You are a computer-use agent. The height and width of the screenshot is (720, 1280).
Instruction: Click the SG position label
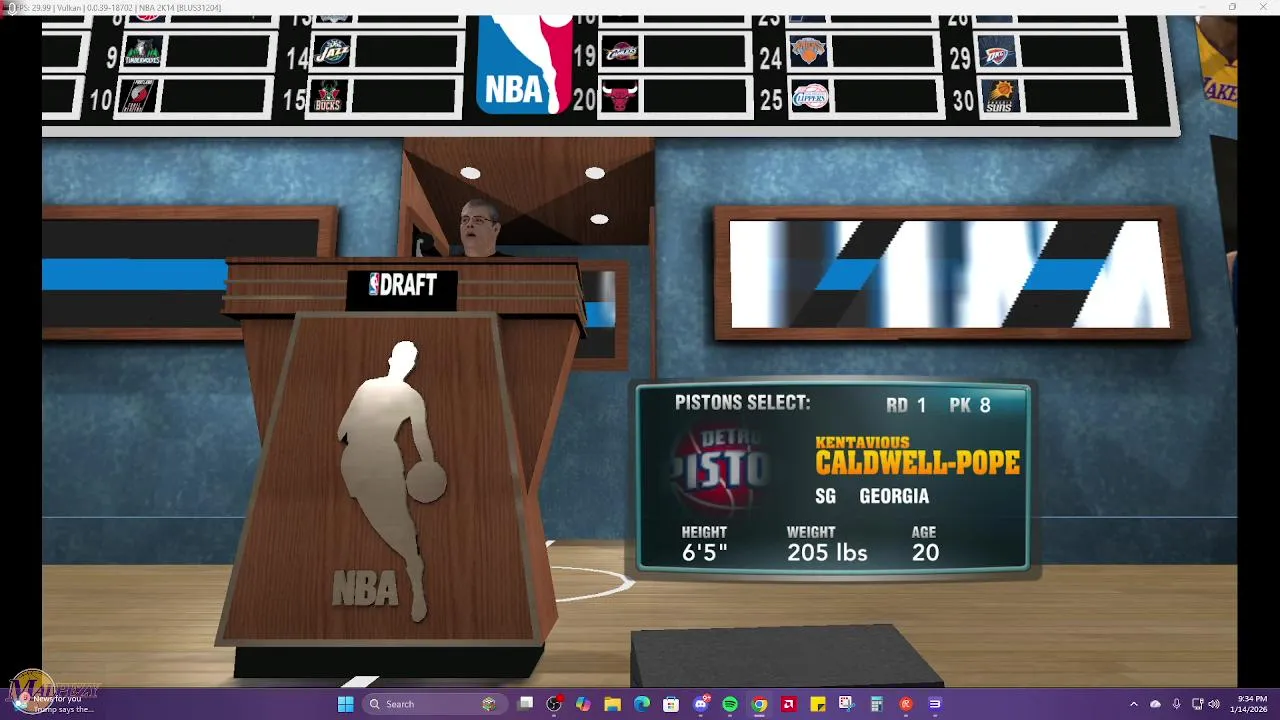pyautogui.click(x=825, y=496)
